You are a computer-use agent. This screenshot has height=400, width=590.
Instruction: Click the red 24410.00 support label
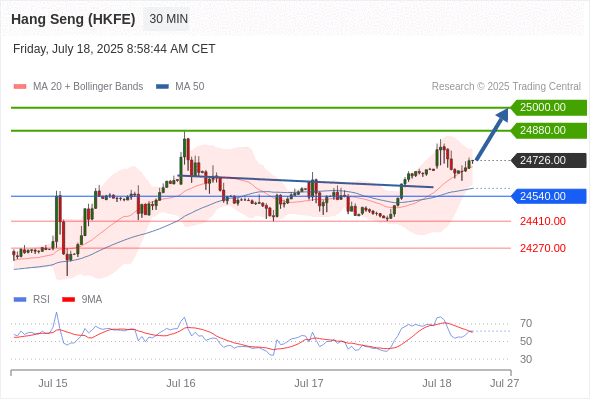click(543, 221)
